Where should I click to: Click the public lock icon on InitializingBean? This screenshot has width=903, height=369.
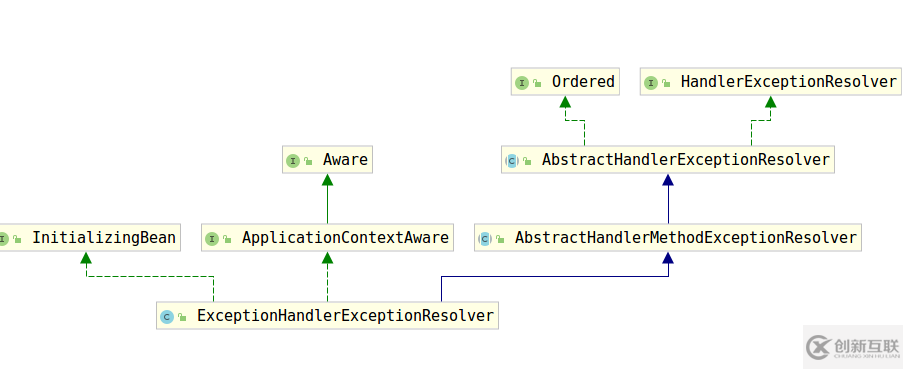[x=17, y=239]
